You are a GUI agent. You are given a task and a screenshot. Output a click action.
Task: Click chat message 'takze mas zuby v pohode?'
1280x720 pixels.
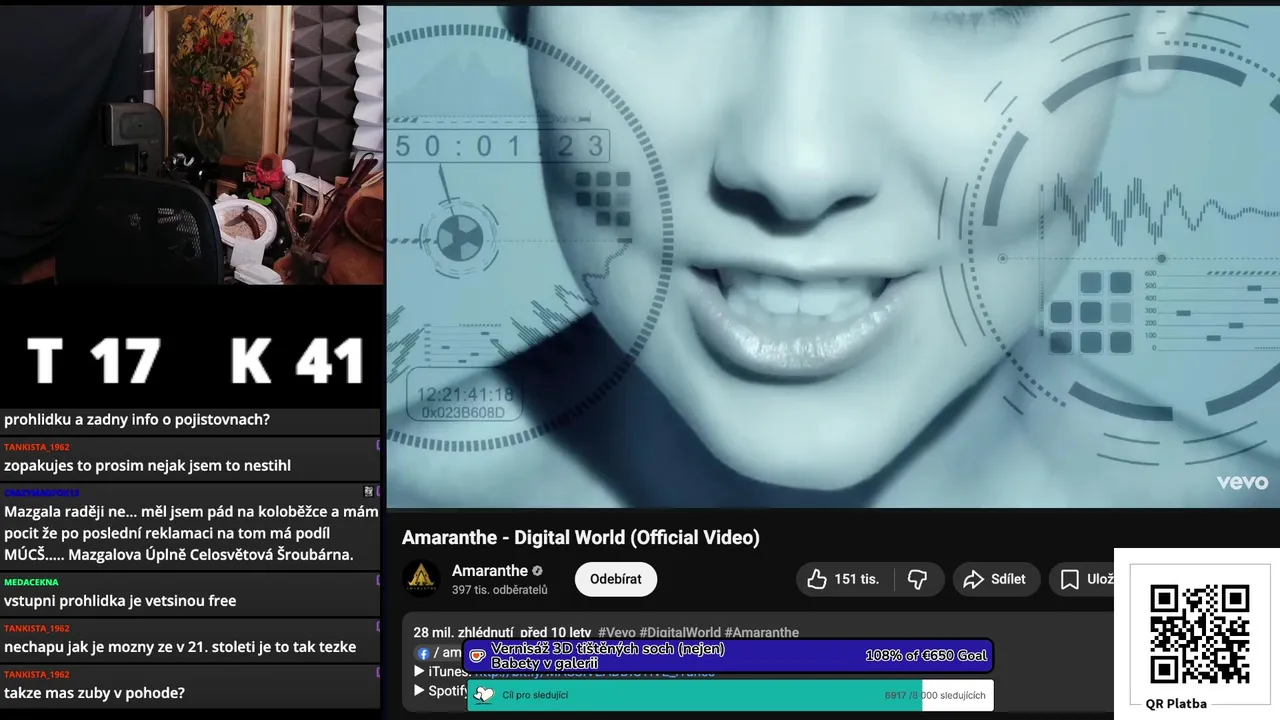(94, 692)
